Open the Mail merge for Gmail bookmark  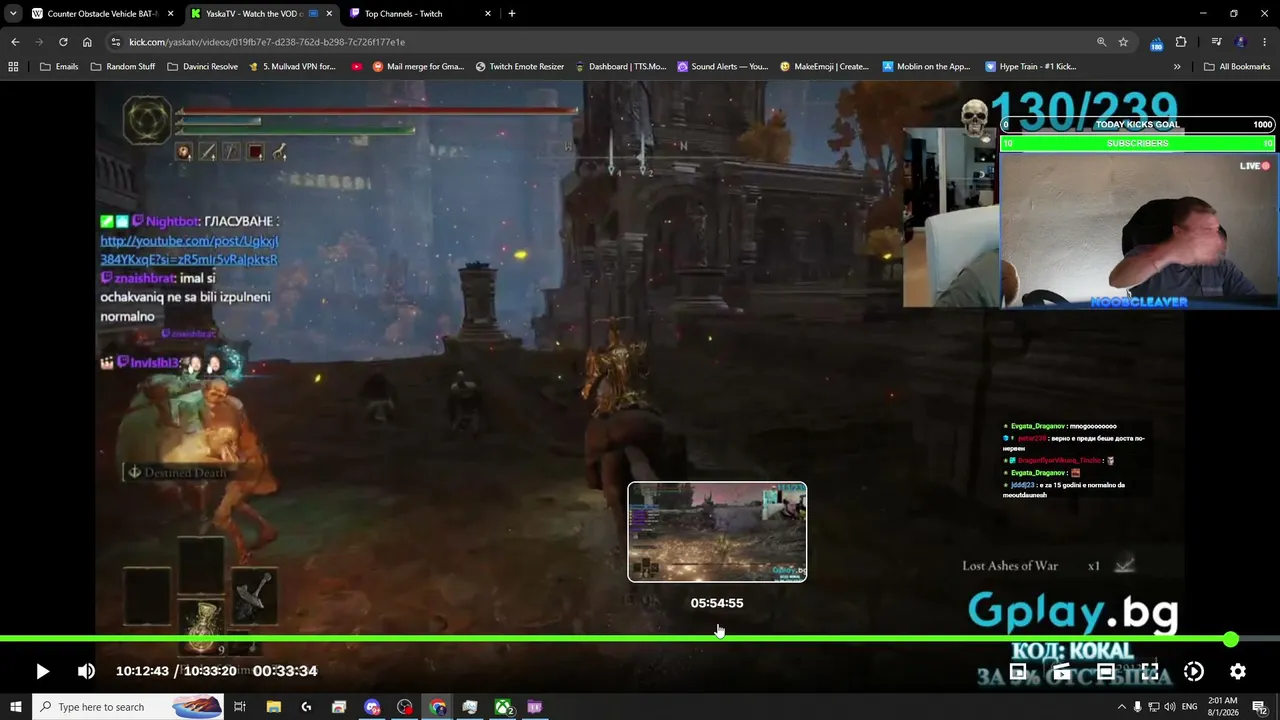click(418, 67)
